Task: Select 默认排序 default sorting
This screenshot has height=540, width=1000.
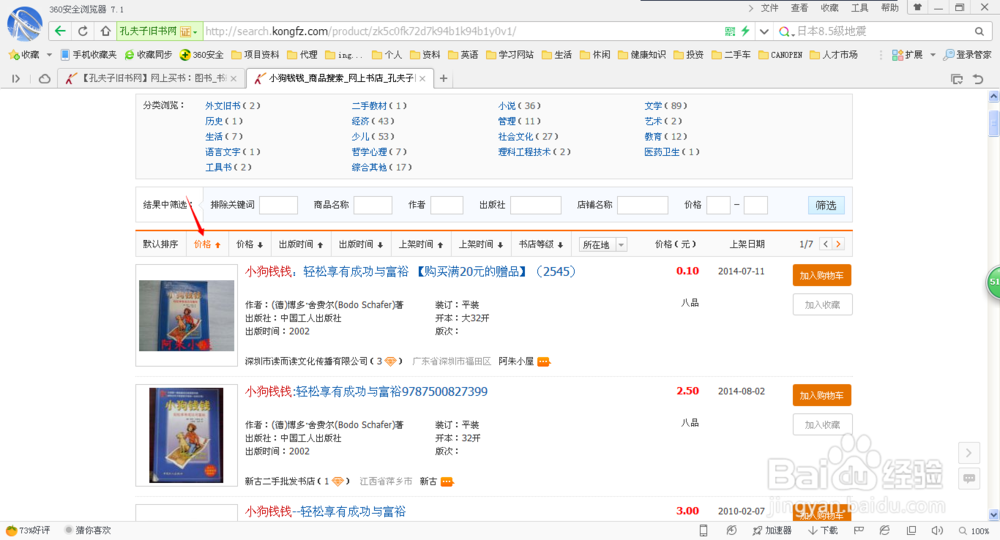Action: coord(160,244)
